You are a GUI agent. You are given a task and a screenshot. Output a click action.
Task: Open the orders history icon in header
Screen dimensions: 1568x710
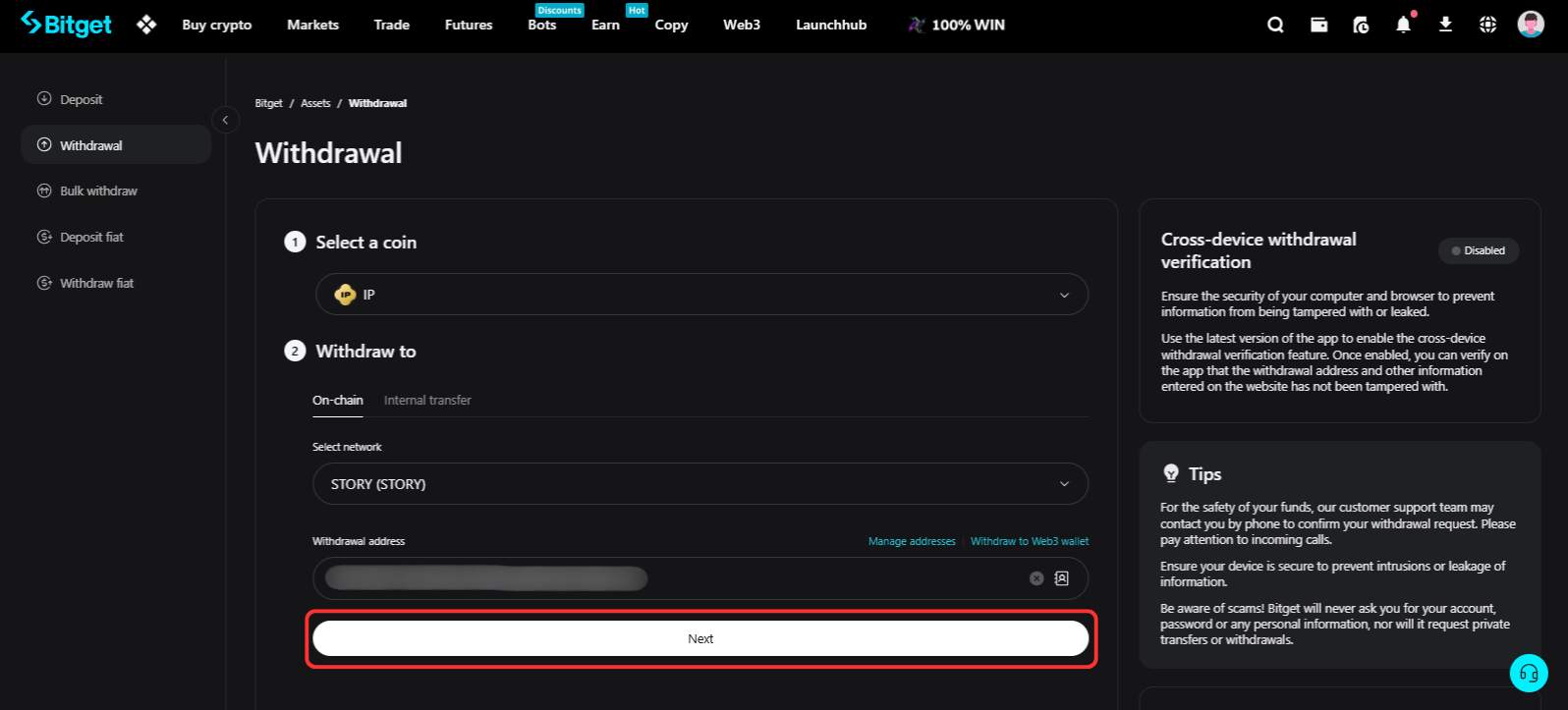tap(1361, 25)
